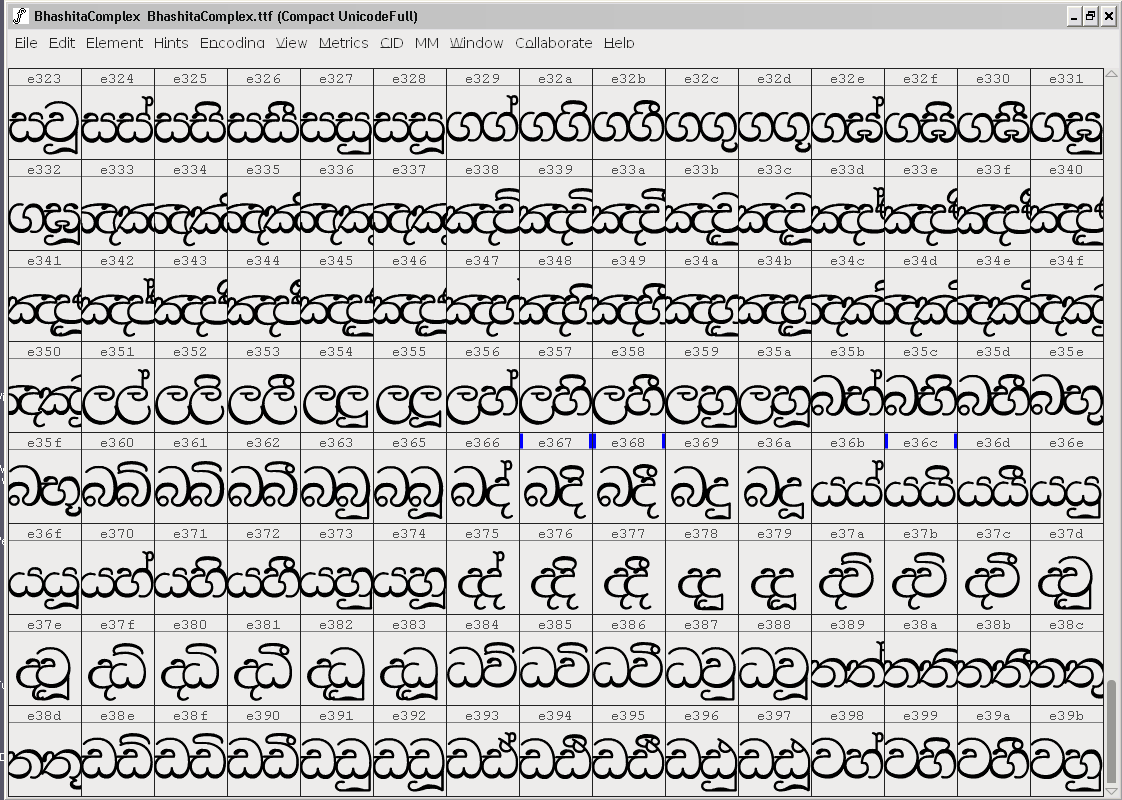This screenshot has height=800, width=1122.
Task: Open the MM menu
Action: [426, 43]
